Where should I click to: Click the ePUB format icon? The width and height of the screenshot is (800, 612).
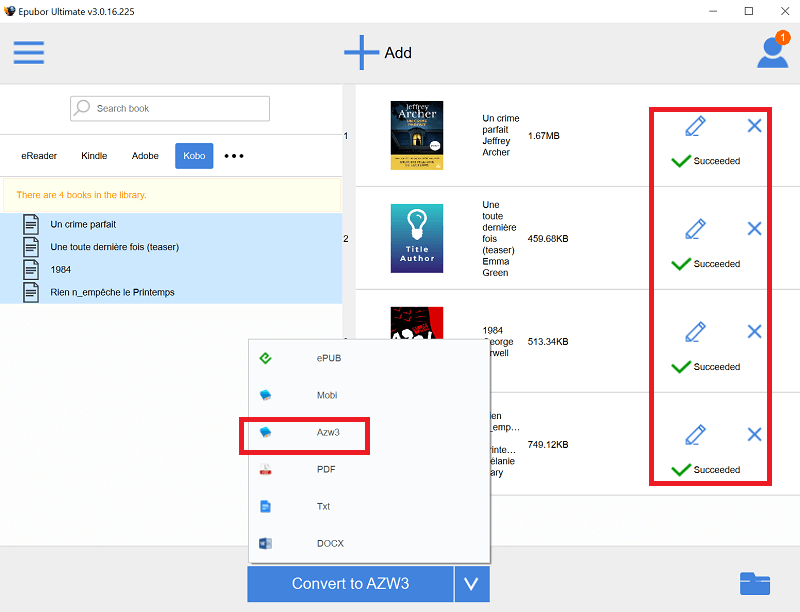[265, 358]
